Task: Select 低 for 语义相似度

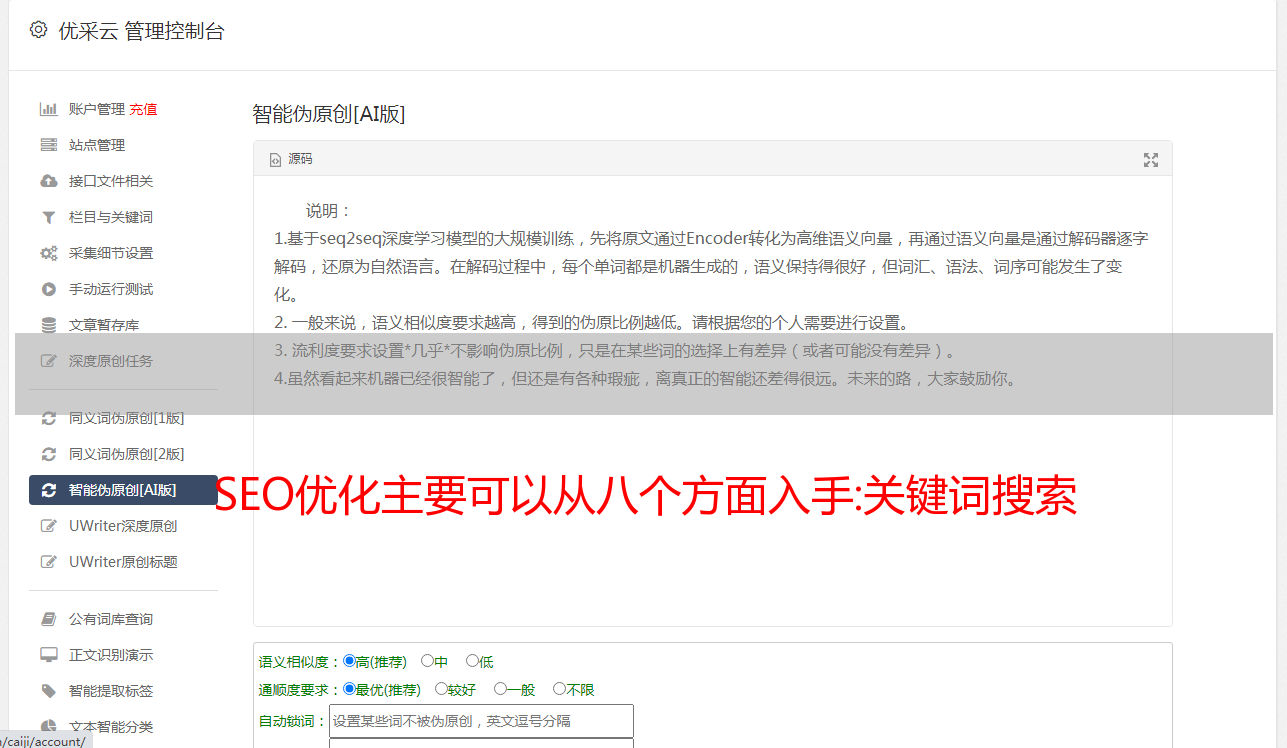Action: pos(472,661)
